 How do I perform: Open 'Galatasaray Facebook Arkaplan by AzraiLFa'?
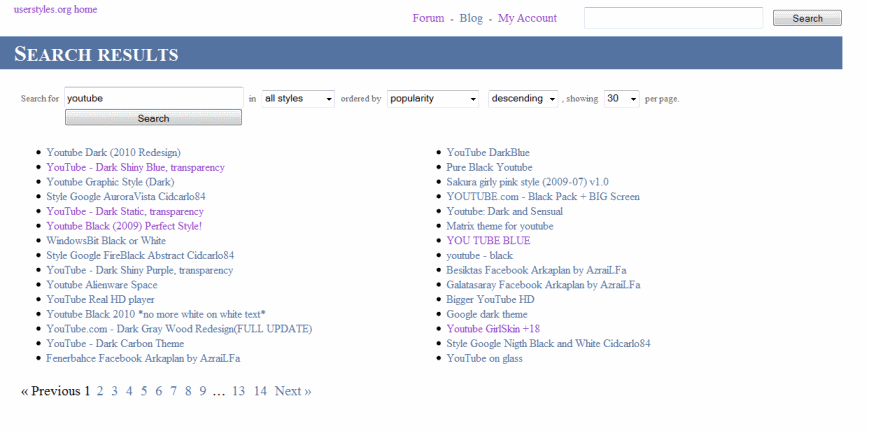[x=544, y=285]
